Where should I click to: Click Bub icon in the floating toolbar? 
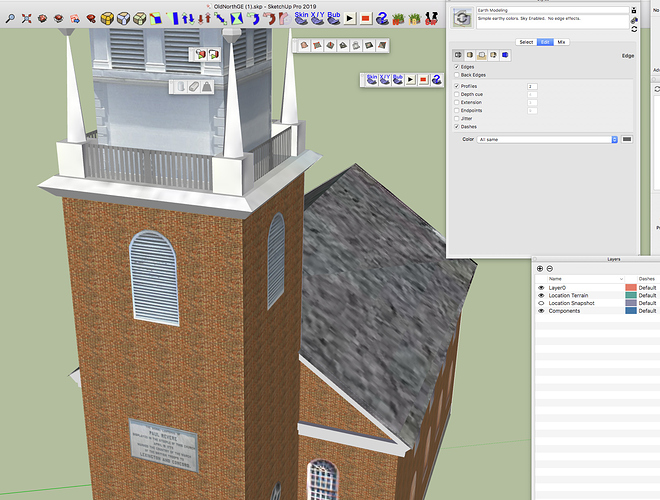[x=398, y=79]
